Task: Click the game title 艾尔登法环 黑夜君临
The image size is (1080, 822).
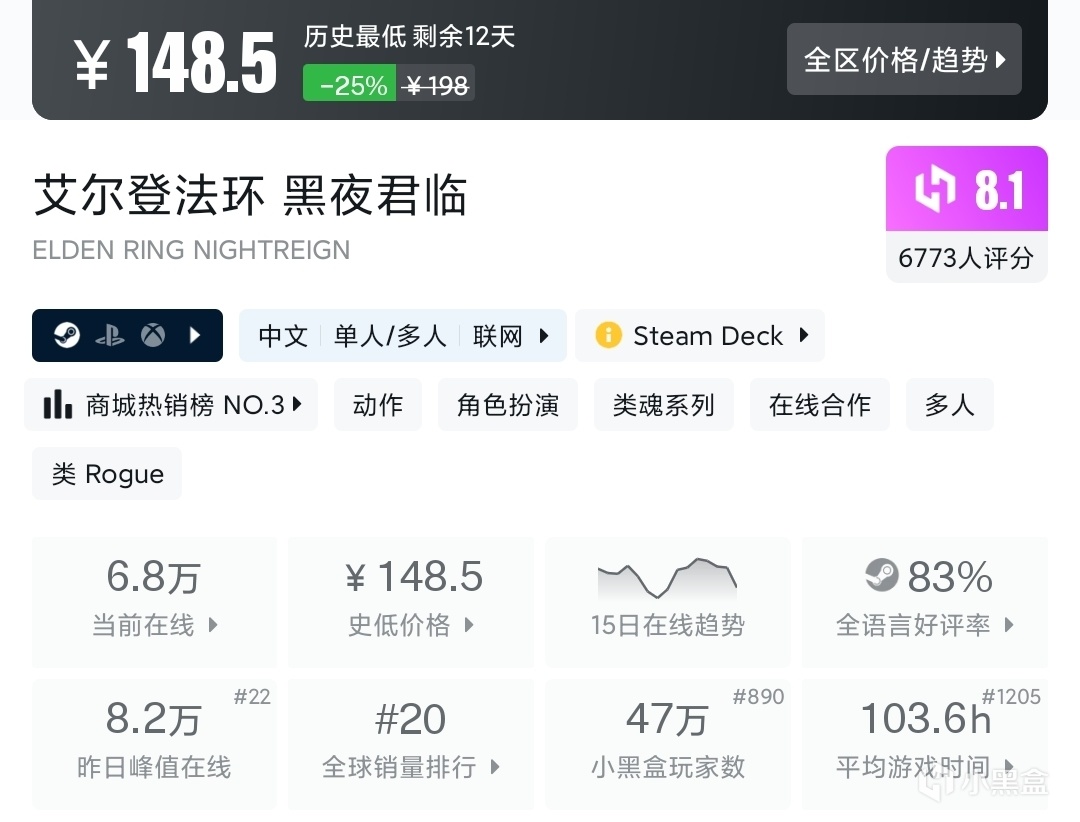Action: pos(251,195)
